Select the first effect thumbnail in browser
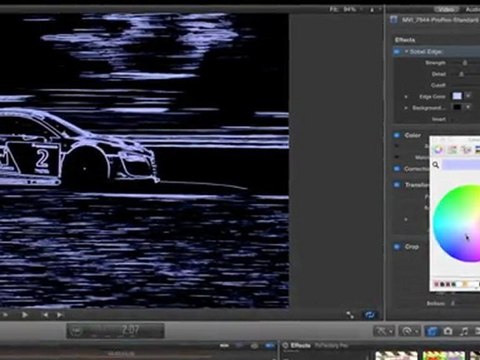 pyautogui.click(x=397, y=355)
